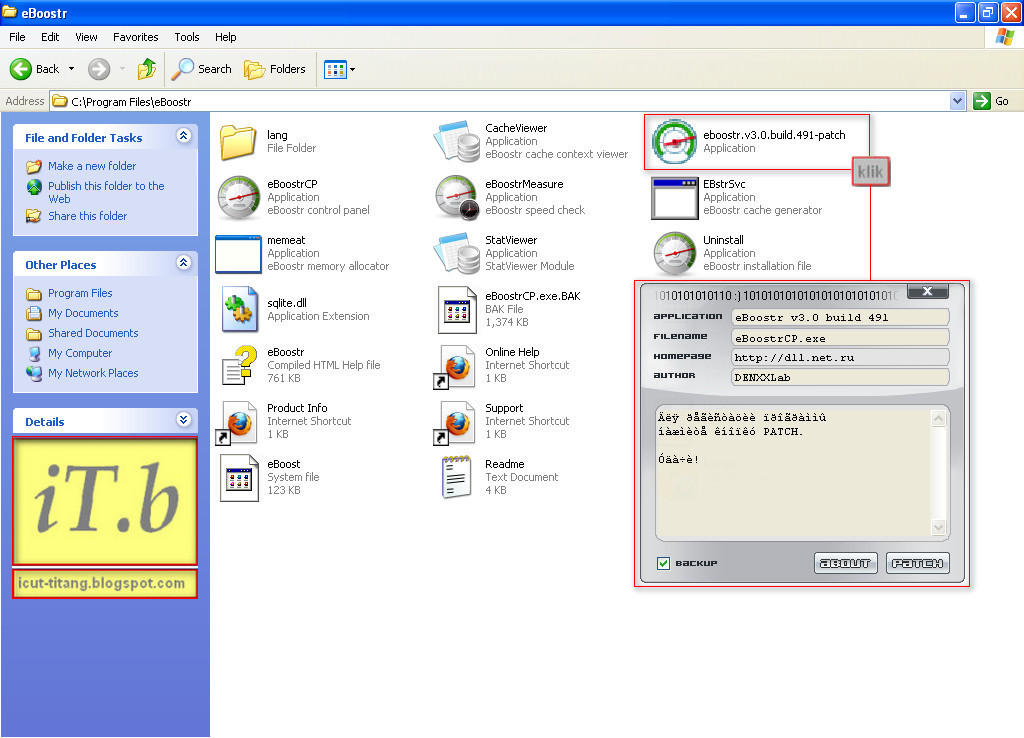This screenshot has height=738, width=1024.
Task: Collapse the Other Places panel
Action: click(184, 263)
